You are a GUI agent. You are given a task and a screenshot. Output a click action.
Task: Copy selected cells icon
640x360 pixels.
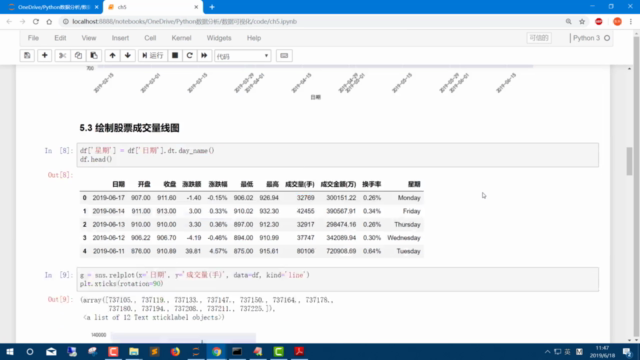78,56
